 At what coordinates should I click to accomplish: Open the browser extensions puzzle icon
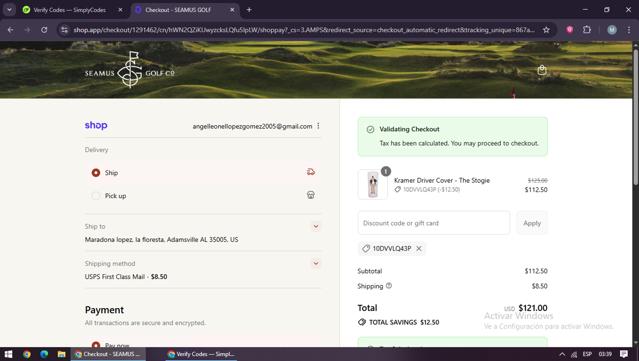tap(586, 30)
